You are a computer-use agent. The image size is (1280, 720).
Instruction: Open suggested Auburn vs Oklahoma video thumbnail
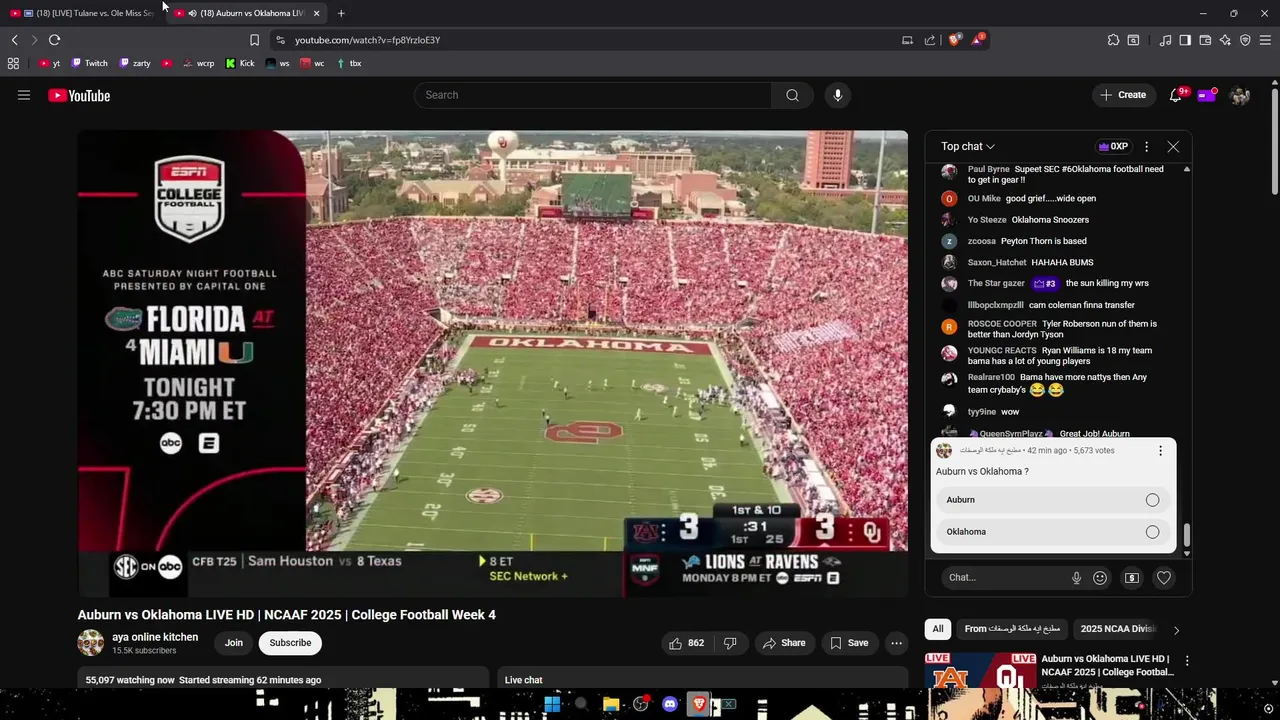[x=980, y=671]
